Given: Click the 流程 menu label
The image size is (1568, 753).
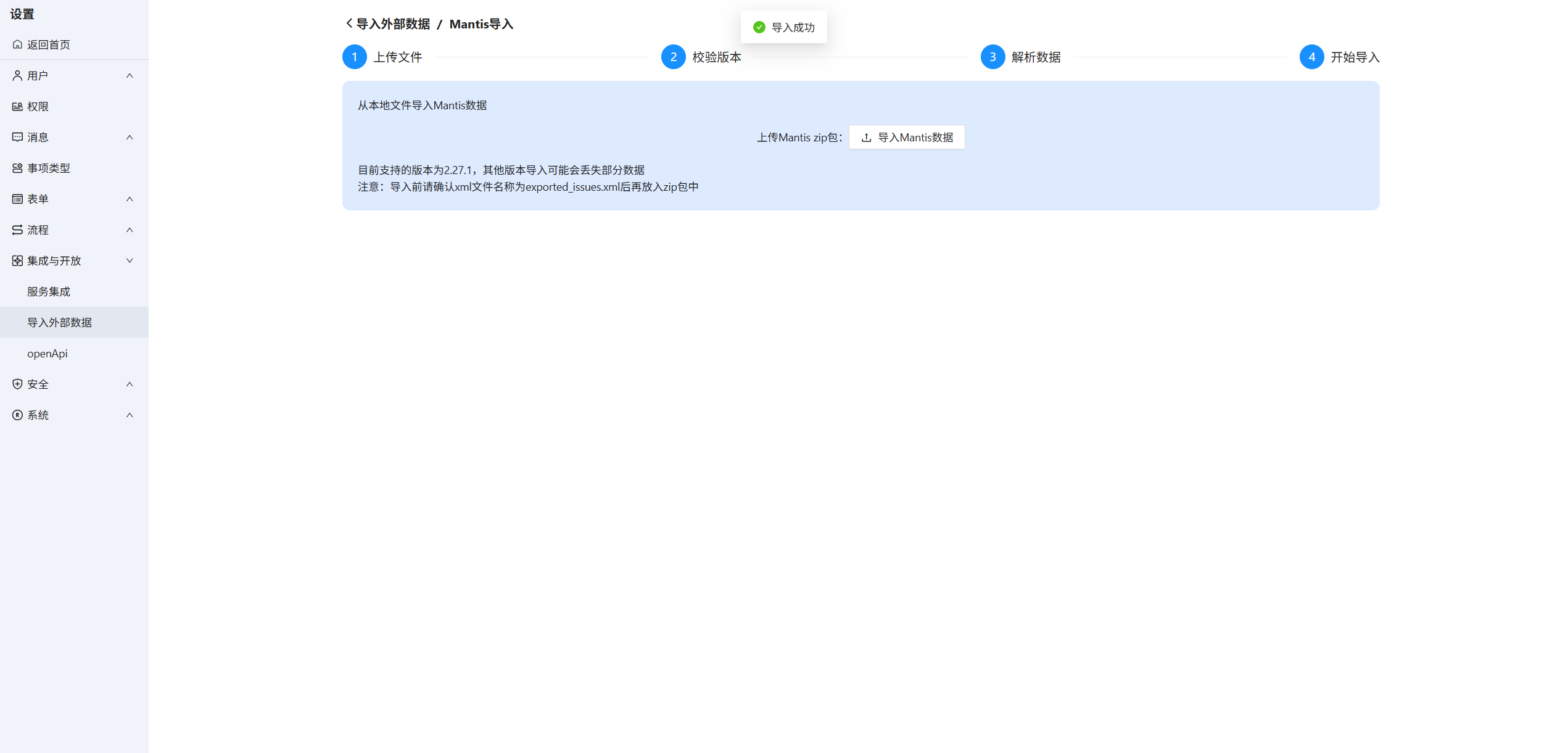Looking at the screenshot, I should [x=38, y=230].
